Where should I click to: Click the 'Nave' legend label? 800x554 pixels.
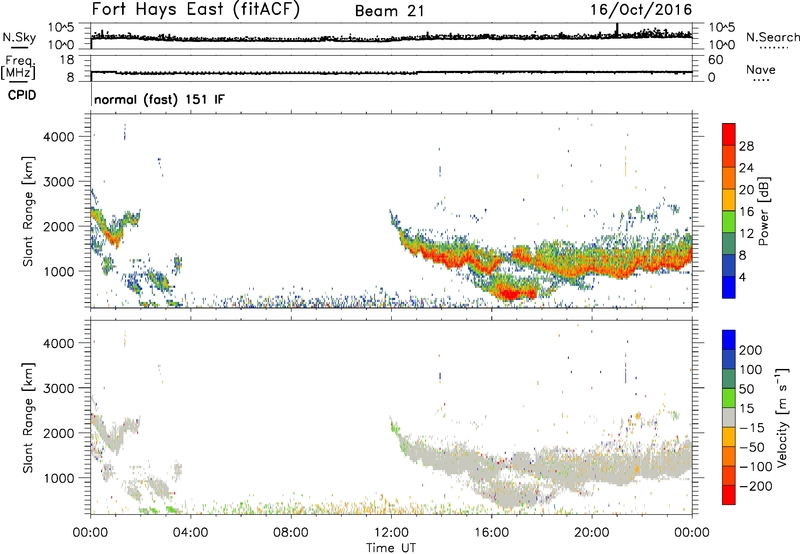(760, 70)
